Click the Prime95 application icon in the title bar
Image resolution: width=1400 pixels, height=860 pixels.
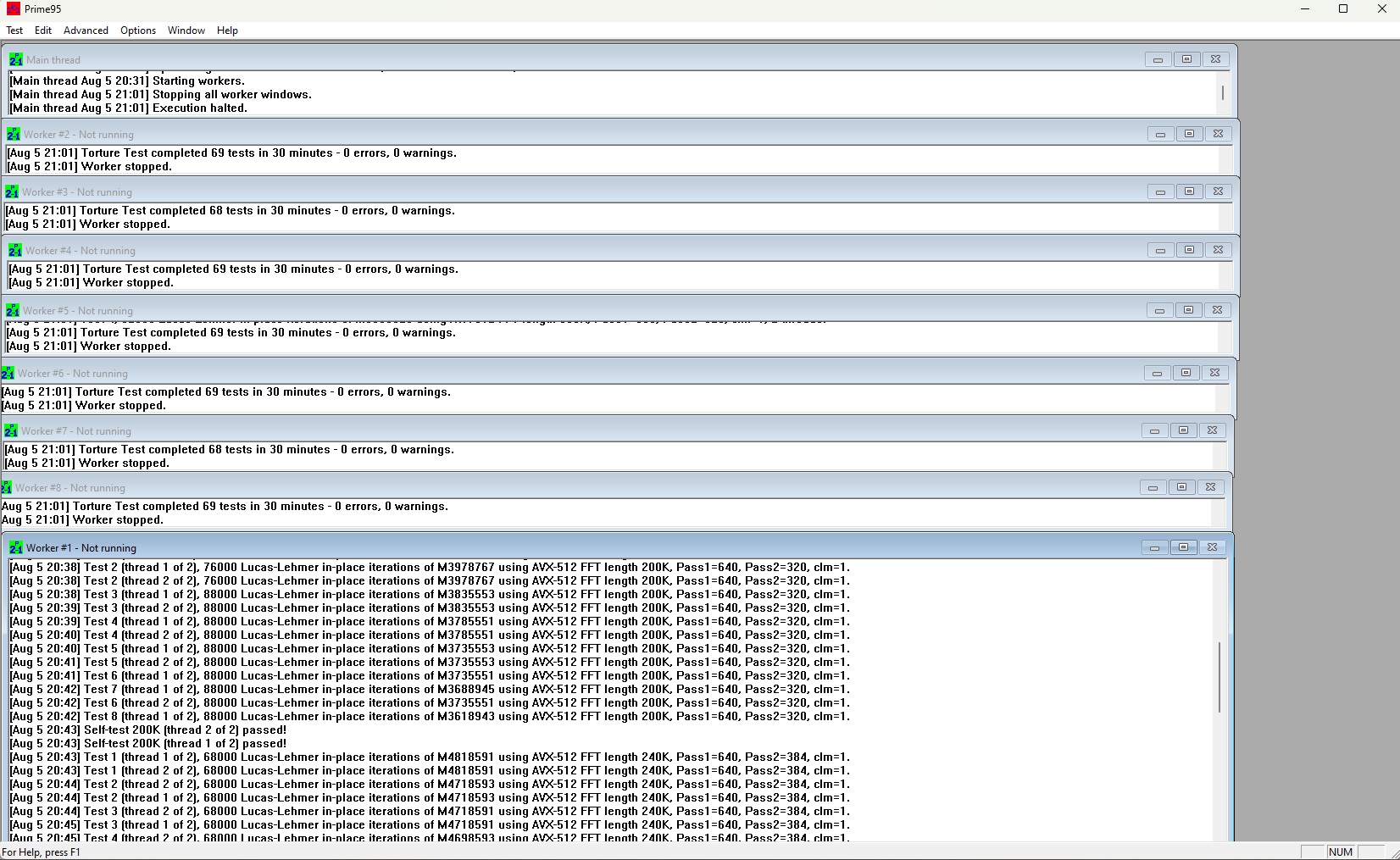pyautogui.click(x=13, y=8)
